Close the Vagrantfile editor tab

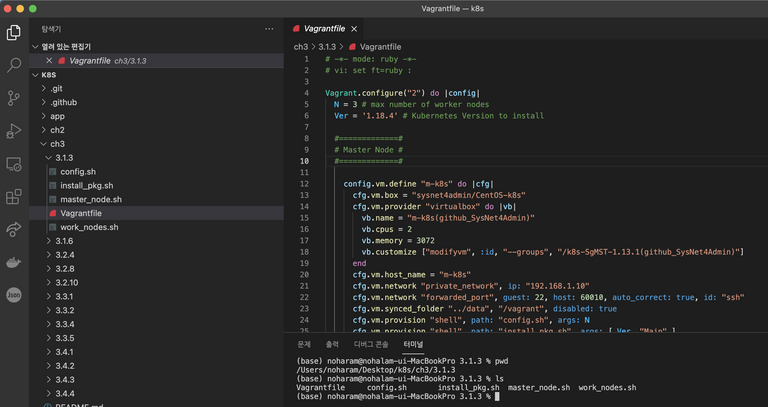(354, 29)
